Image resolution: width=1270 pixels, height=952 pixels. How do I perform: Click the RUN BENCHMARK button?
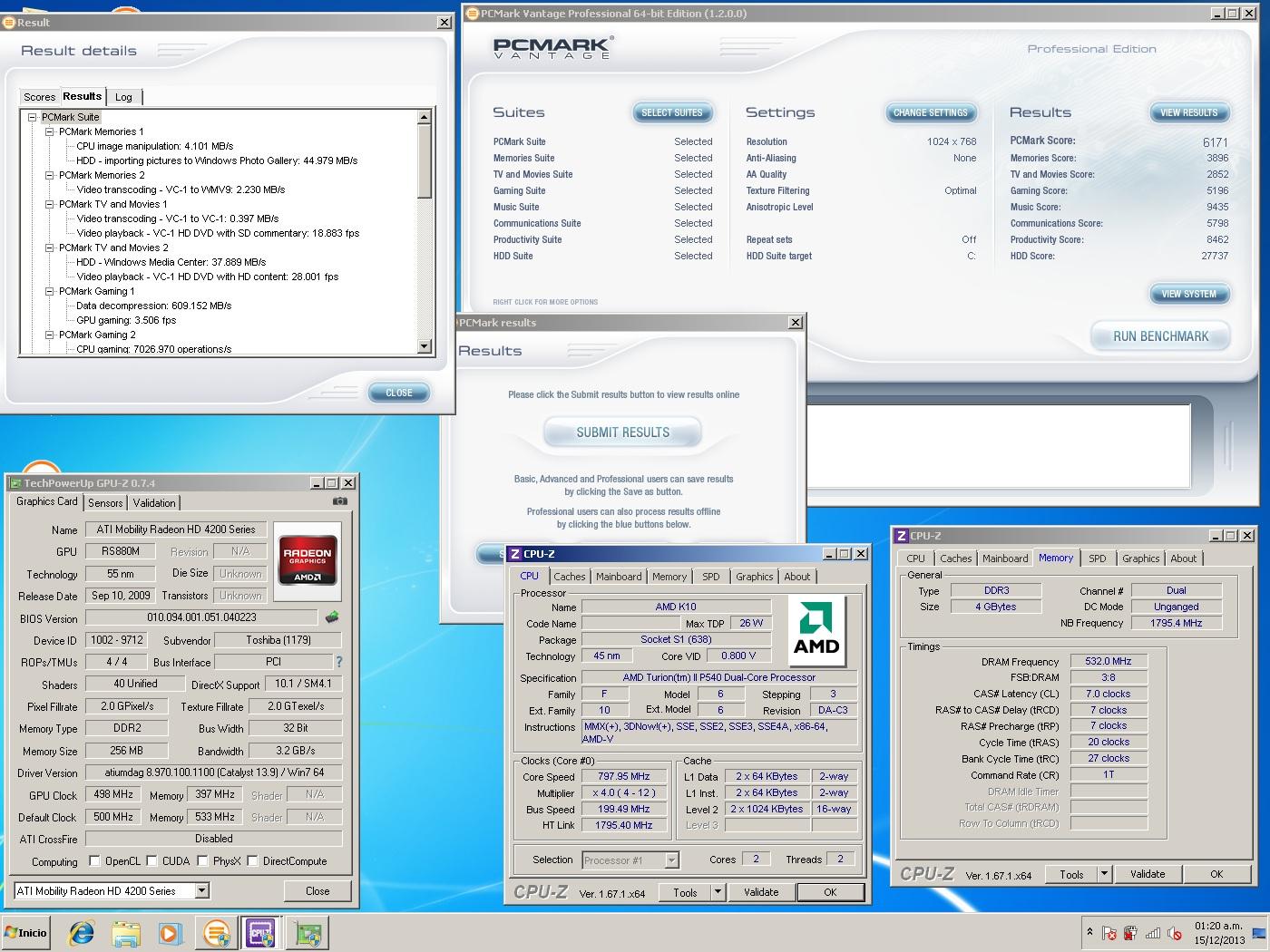point(1160,336)
